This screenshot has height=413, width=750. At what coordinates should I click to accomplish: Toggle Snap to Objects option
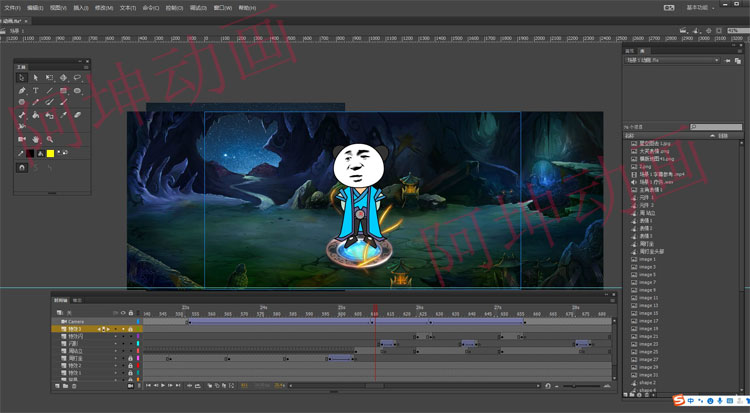click(x=22, y=167)
